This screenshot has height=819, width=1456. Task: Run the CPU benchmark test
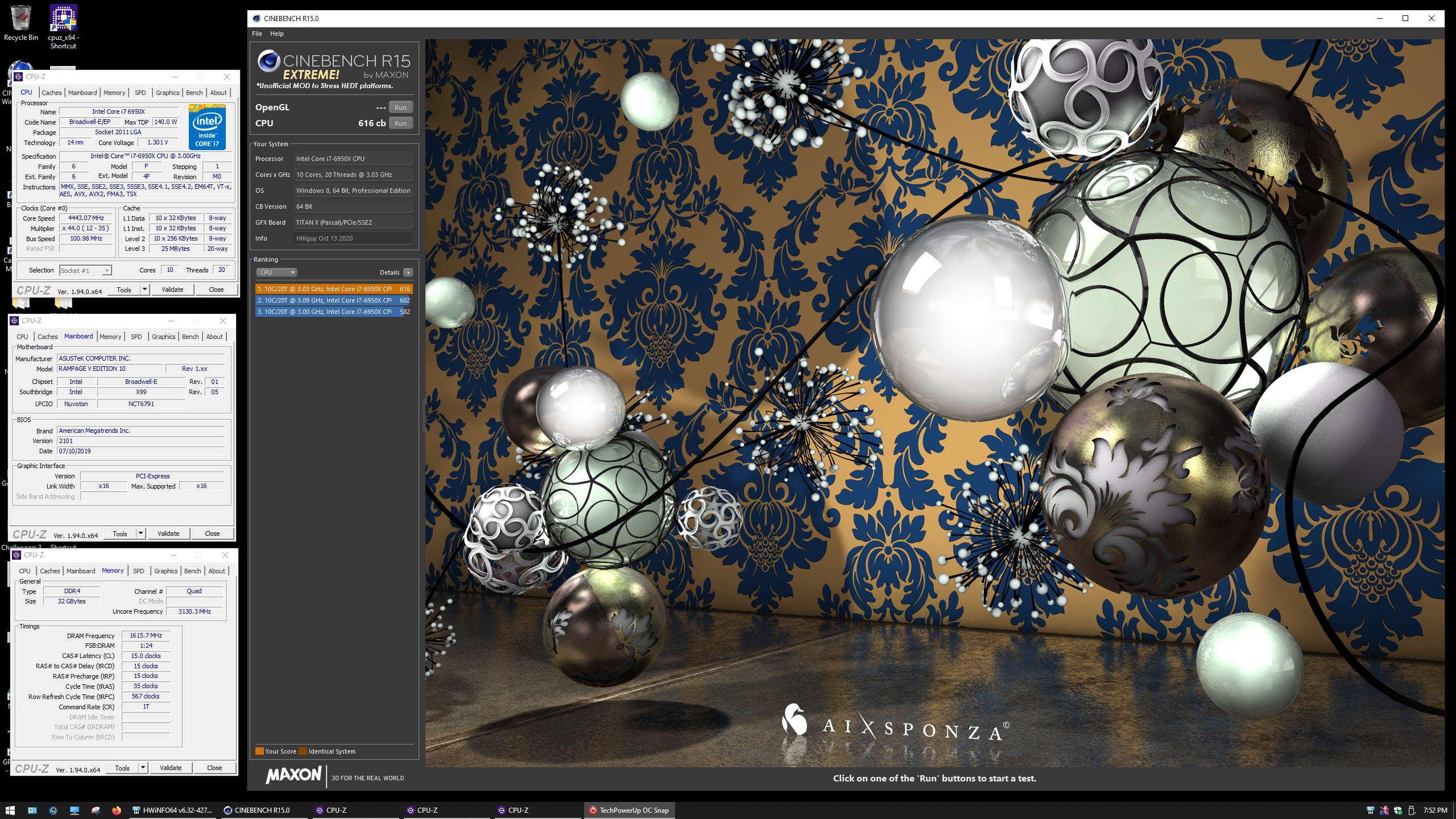[x=401, y=123]
